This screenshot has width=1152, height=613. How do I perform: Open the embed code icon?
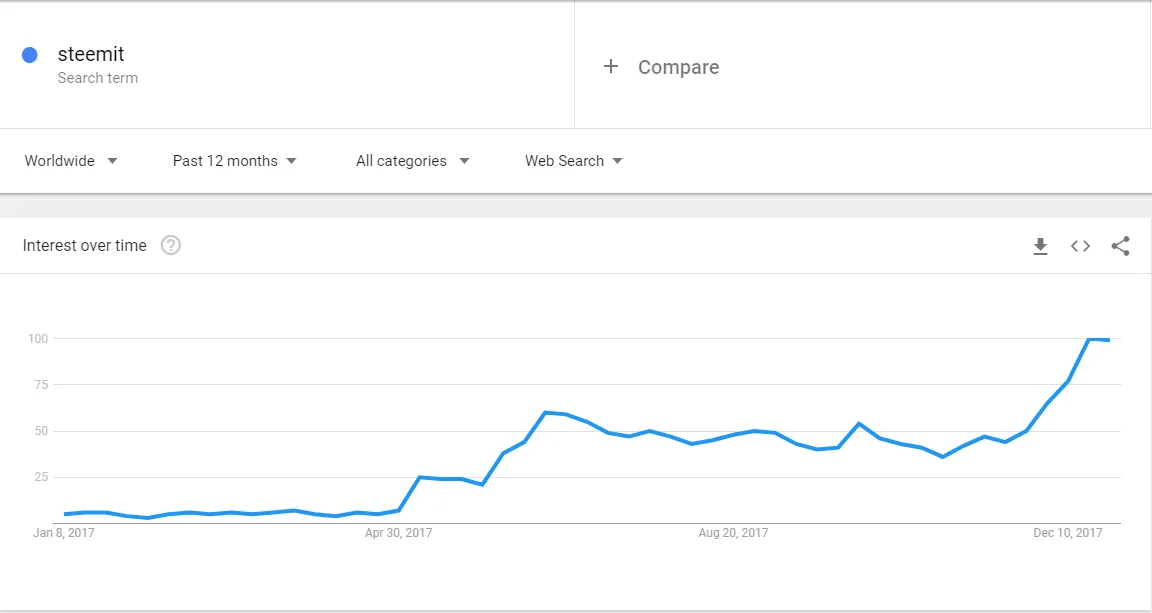1080,246
